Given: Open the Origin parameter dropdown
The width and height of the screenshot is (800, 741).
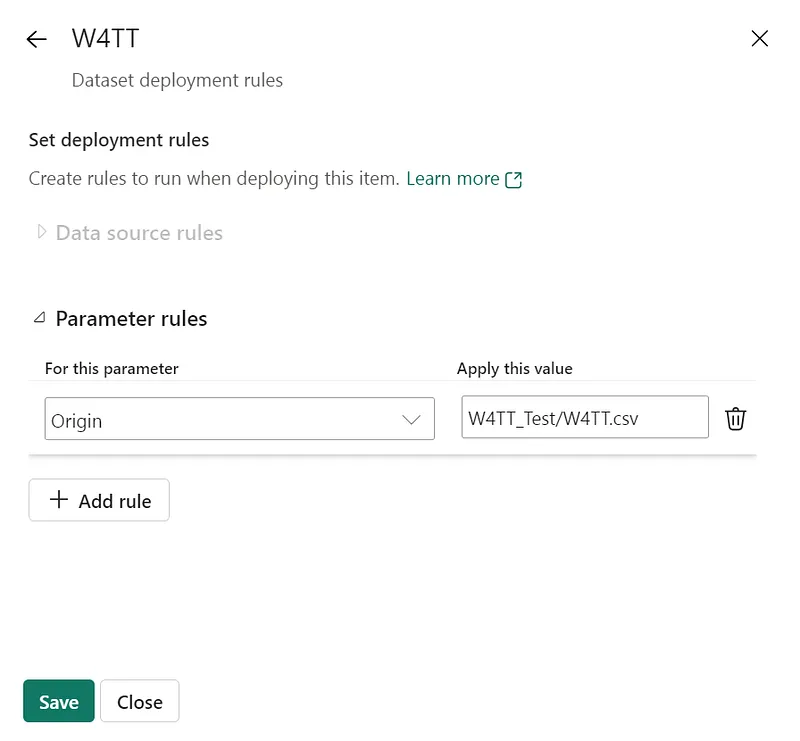Looking at the screenshot, I should coord(239,418).
